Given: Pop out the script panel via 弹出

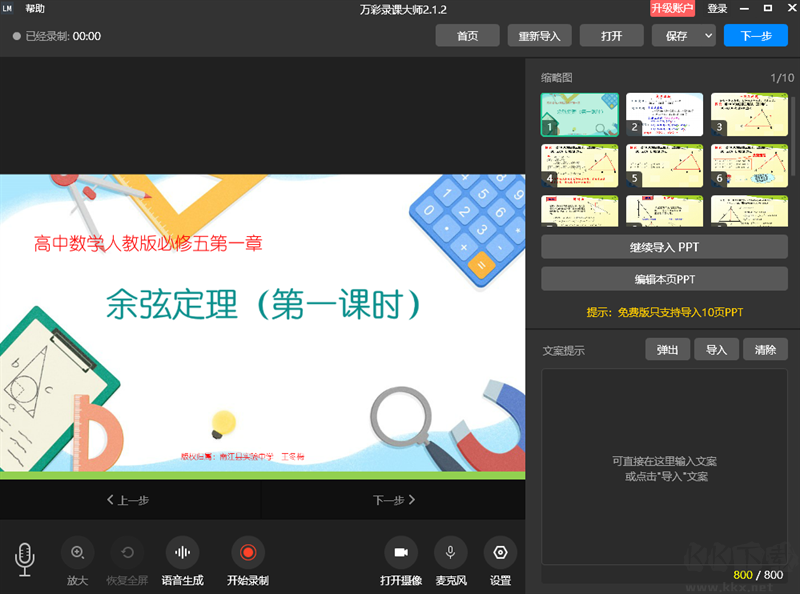Looking at the screenshot, I should (x=667, y=349).
